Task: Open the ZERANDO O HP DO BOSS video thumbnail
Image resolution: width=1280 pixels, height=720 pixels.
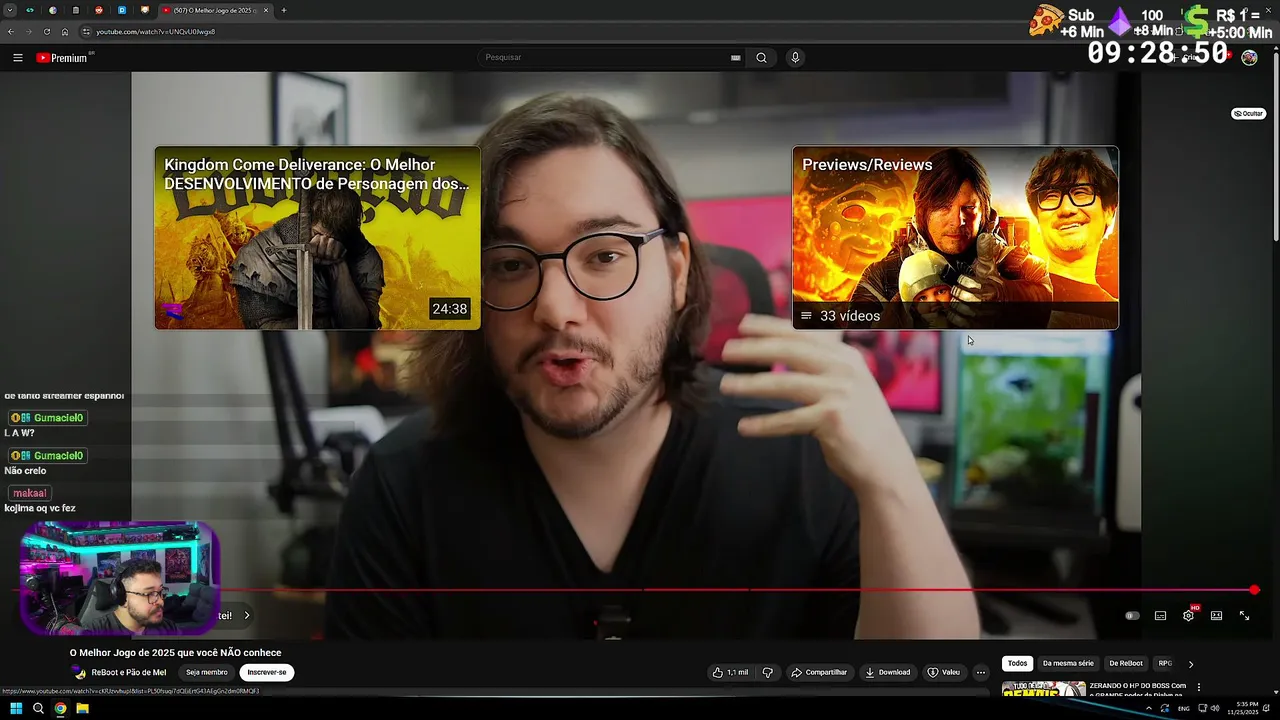Action: point(1043,690)
